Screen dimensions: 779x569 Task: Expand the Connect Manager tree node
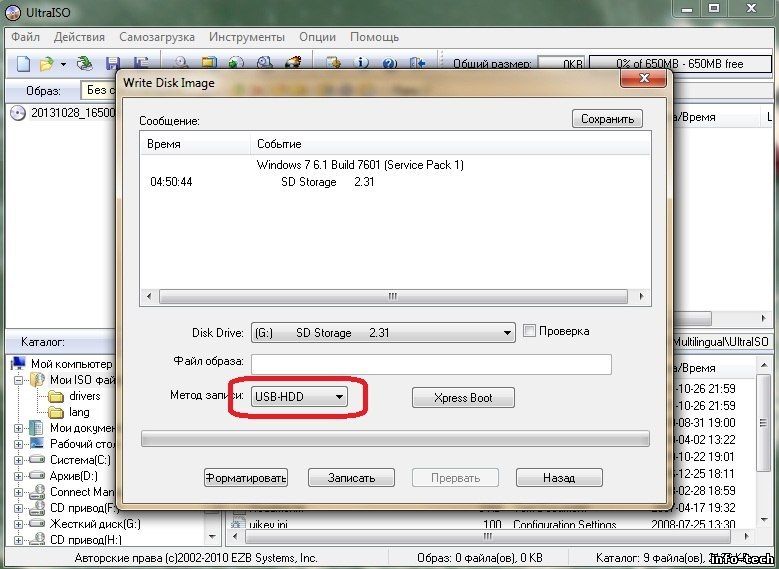[x=18, y=492]
